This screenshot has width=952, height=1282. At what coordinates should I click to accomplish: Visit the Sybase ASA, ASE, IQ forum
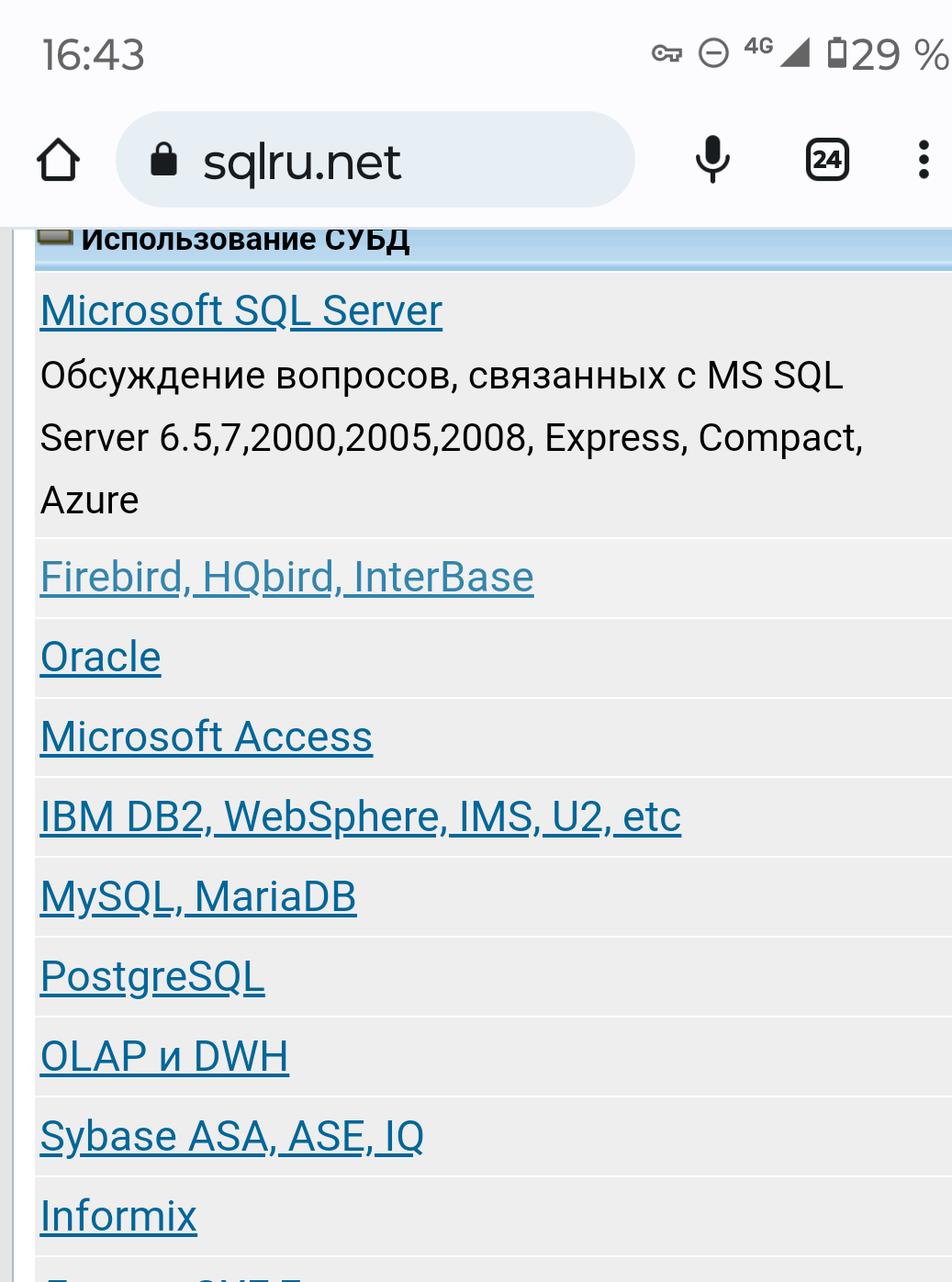click(232, 1137)
